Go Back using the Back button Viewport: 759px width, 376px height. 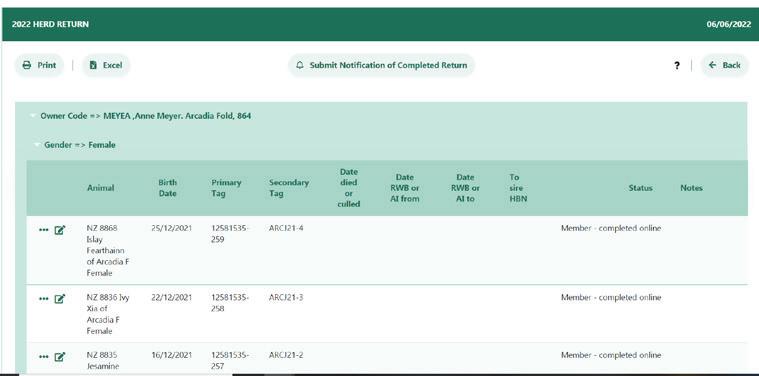pos(725,65)
